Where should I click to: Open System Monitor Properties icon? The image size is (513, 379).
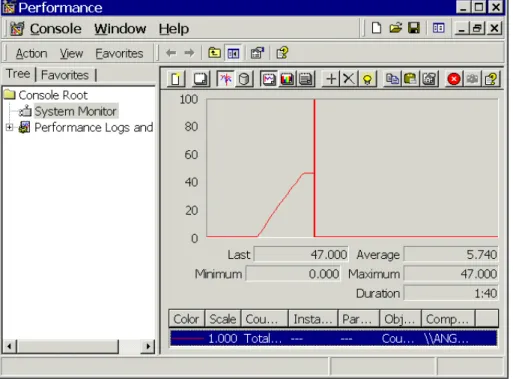click(429, 79)
